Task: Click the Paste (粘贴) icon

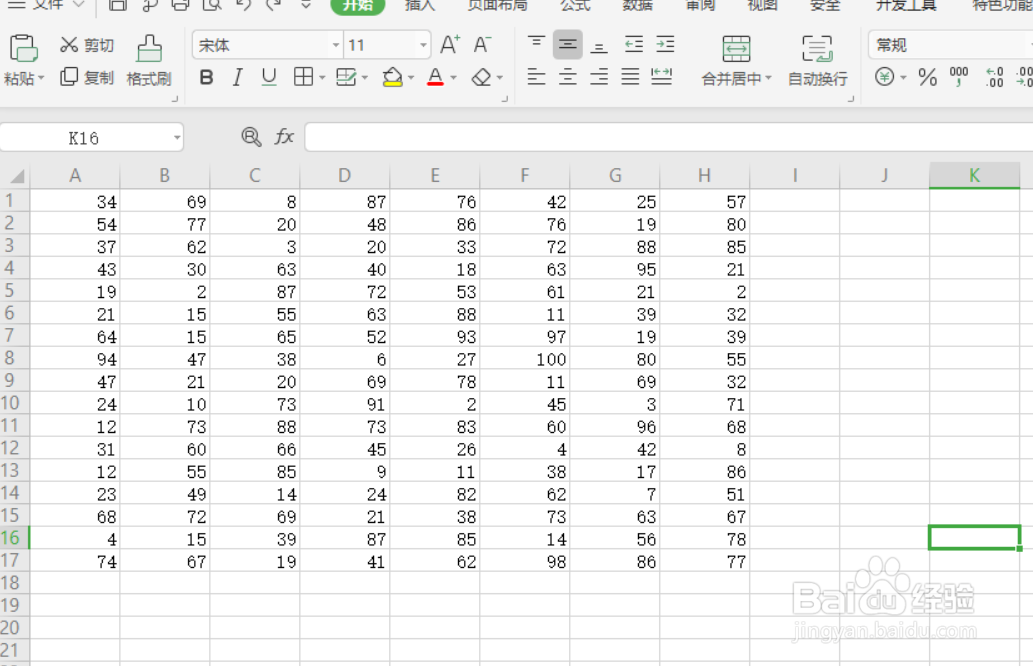Action: (x=23, y=49)
